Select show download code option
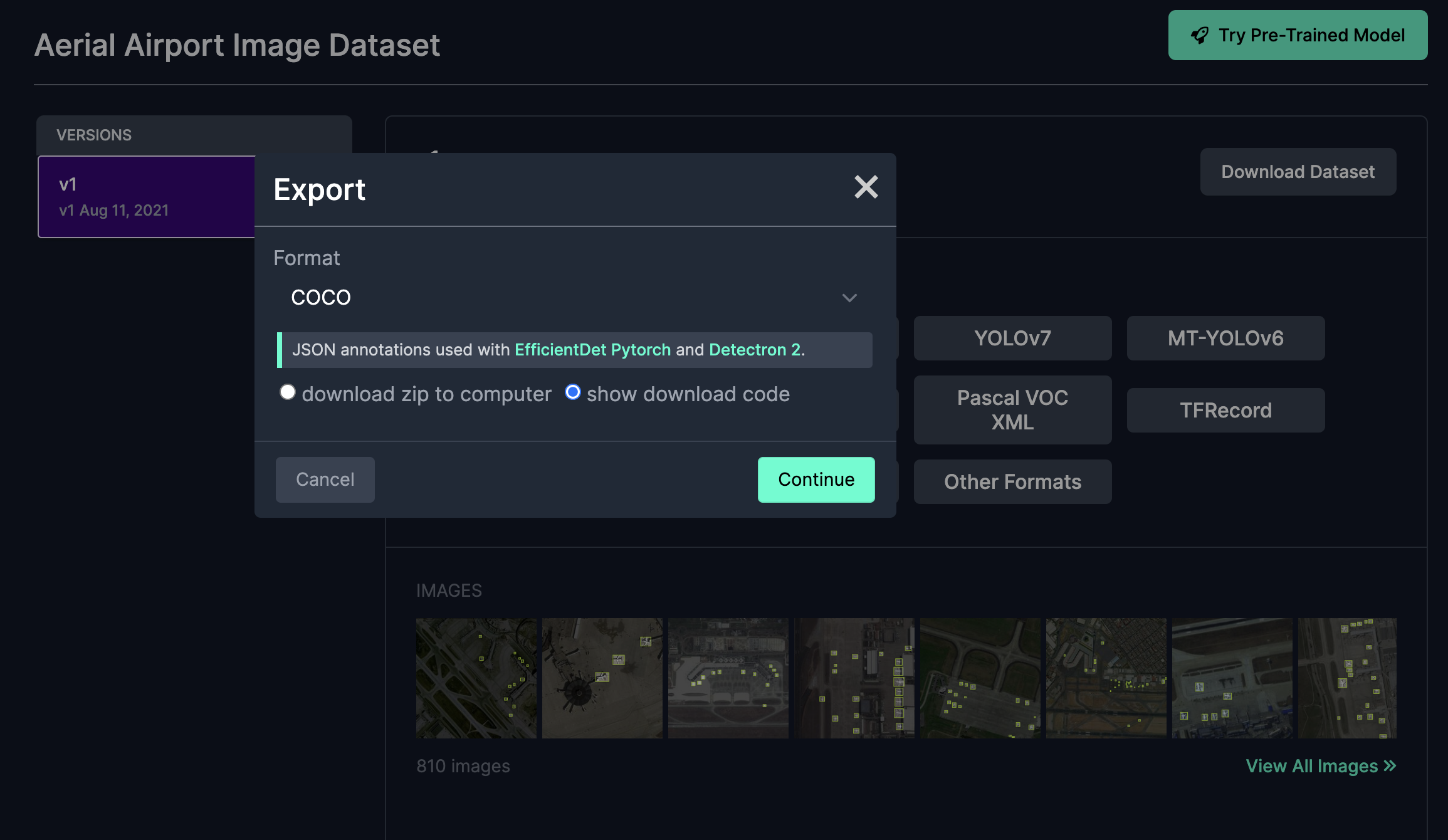The image size is (1448, 840). [572, 392]
